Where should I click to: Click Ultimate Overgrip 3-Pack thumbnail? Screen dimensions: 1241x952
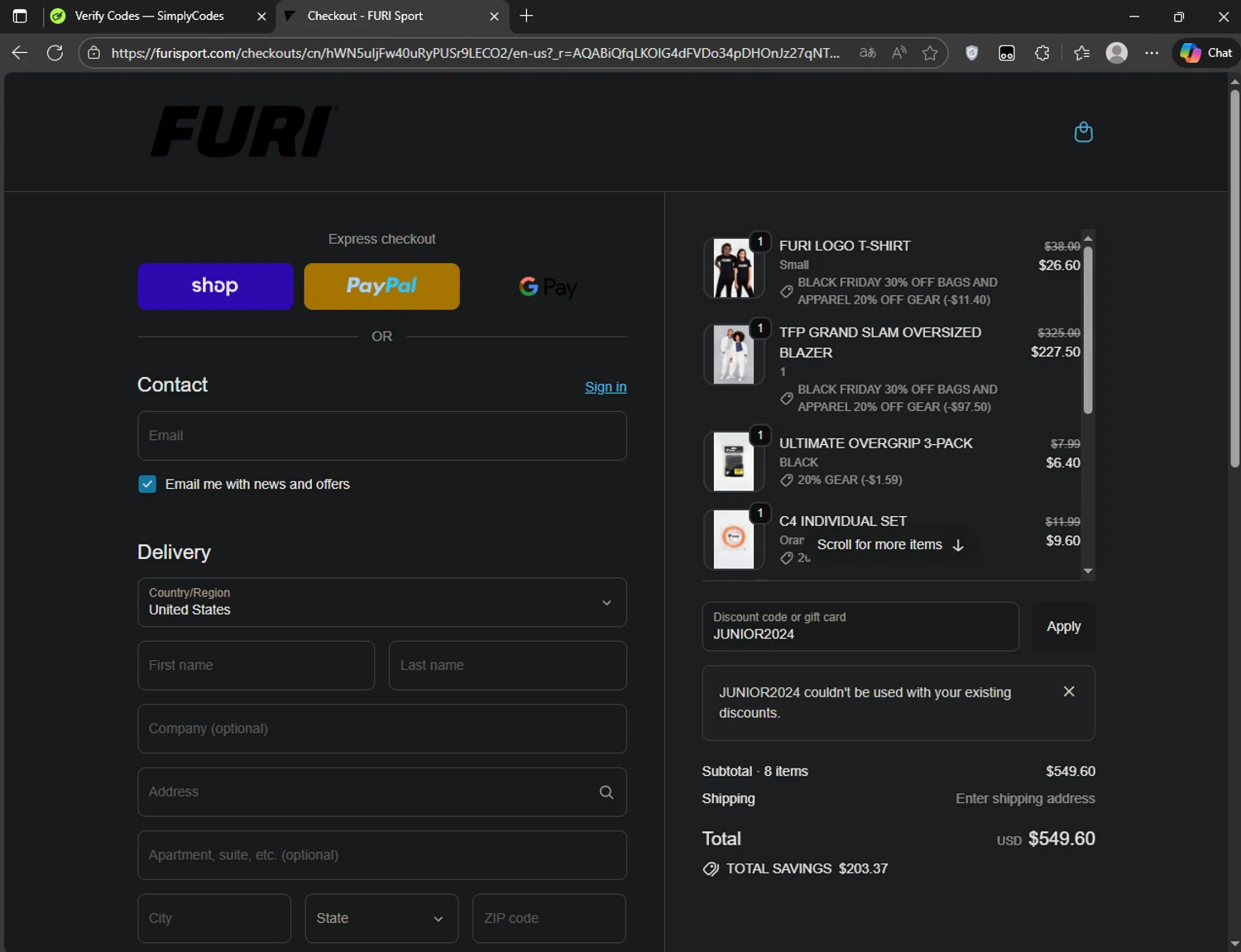(x=734, y=462)
